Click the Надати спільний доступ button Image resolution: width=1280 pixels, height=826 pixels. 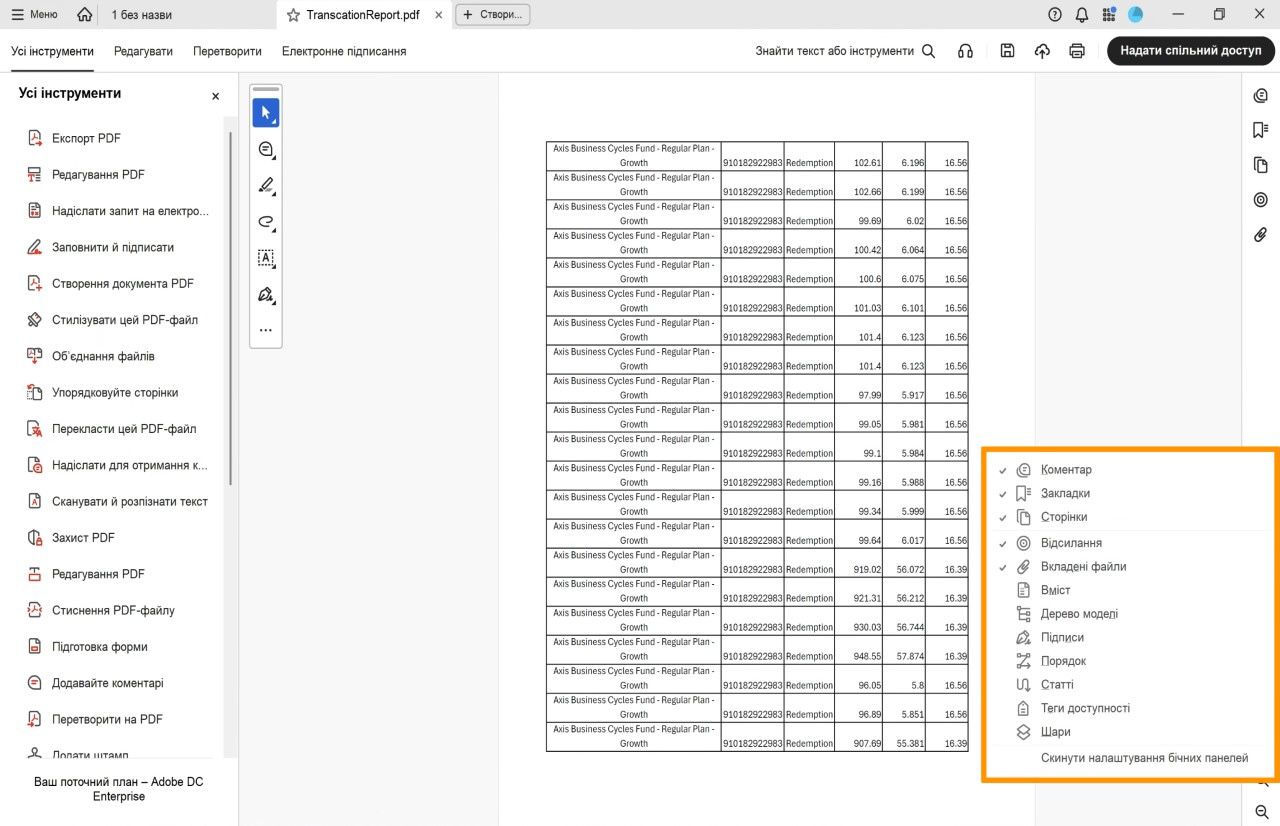[x=1191, y=51]
